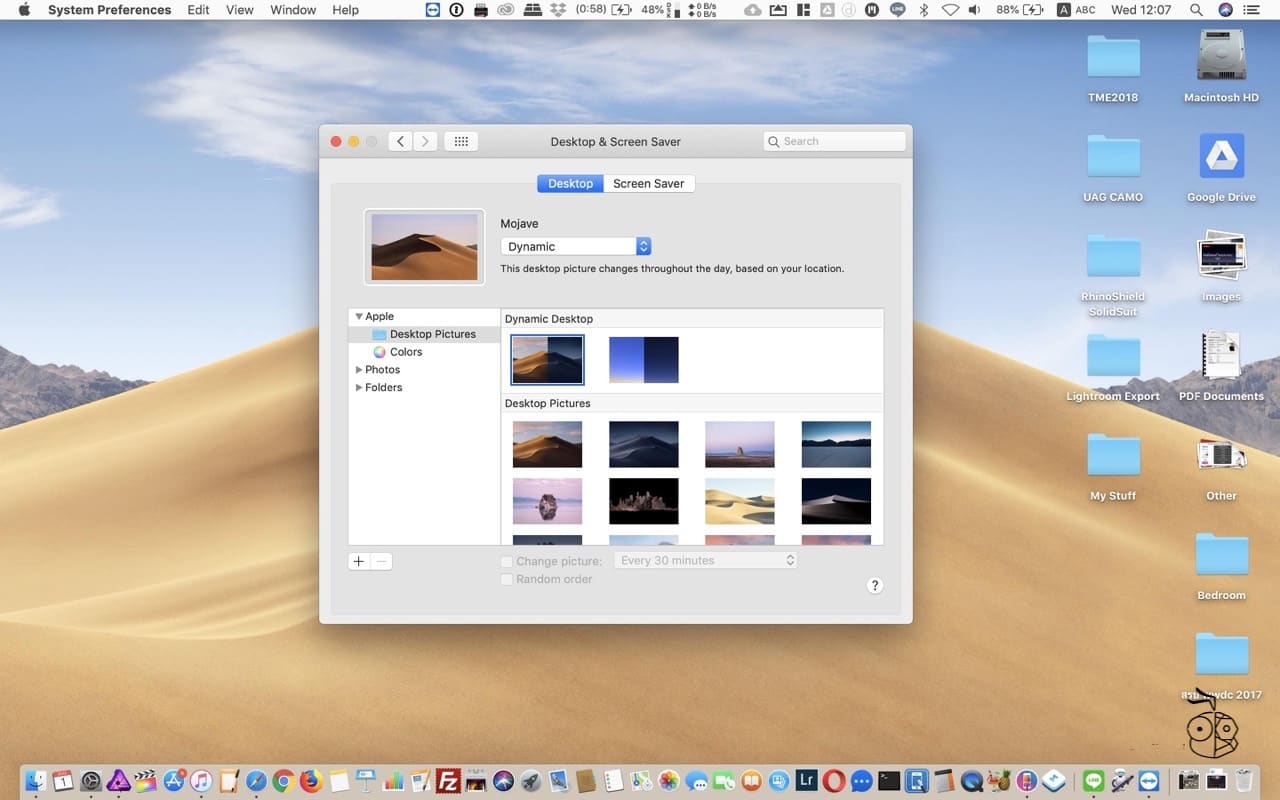
Task: Click the forward arrow navigation button
Action: click(426, 142)
